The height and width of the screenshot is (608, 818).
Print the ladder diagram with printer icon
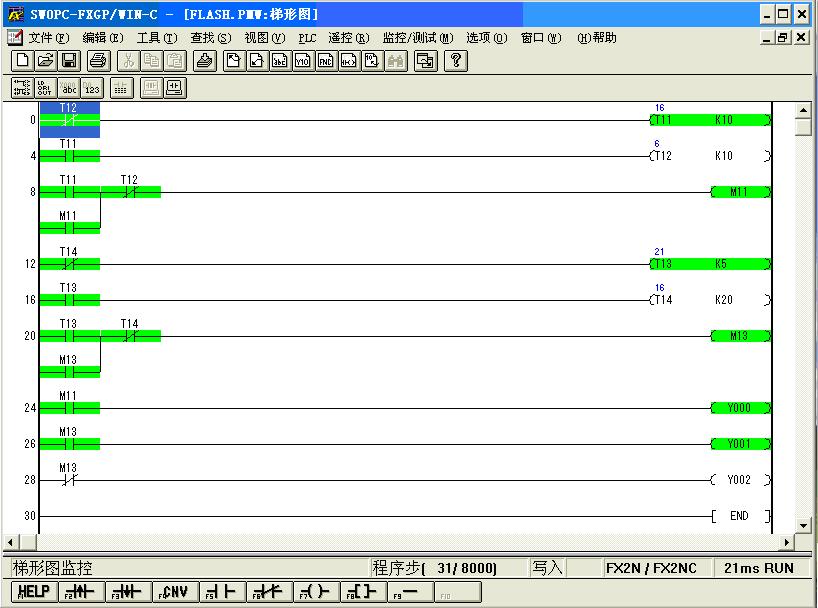click(98, 61)
